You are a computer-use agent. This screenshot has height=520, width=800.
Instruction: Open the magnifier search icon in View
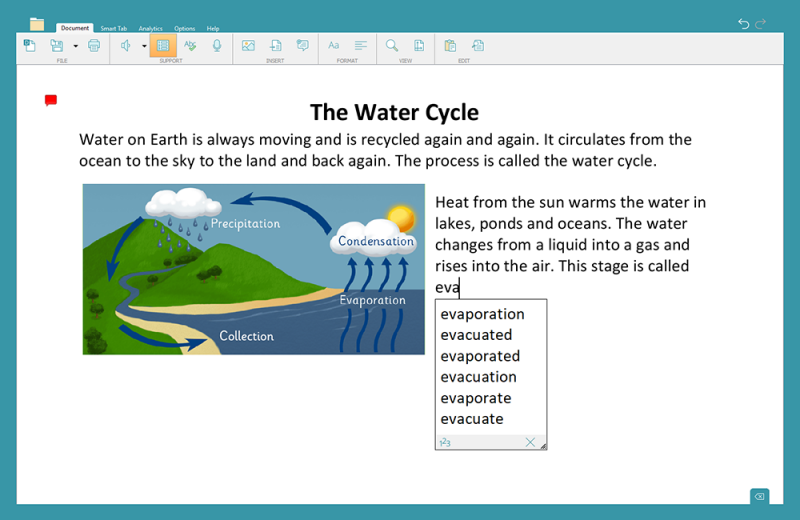point(392,46)
